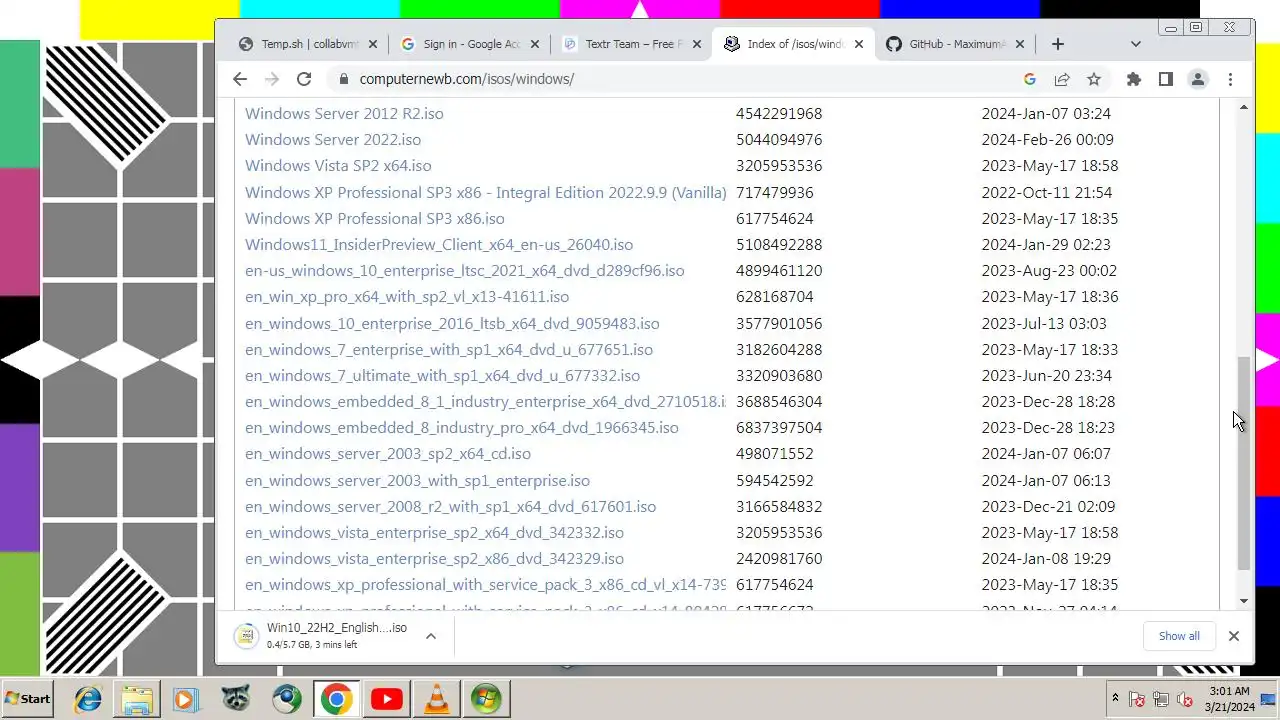Select the date 2024-Jan-29 02:23
Image resolution: width=1280 pixels, height=720 pixels.
(x=1045, y=244)
